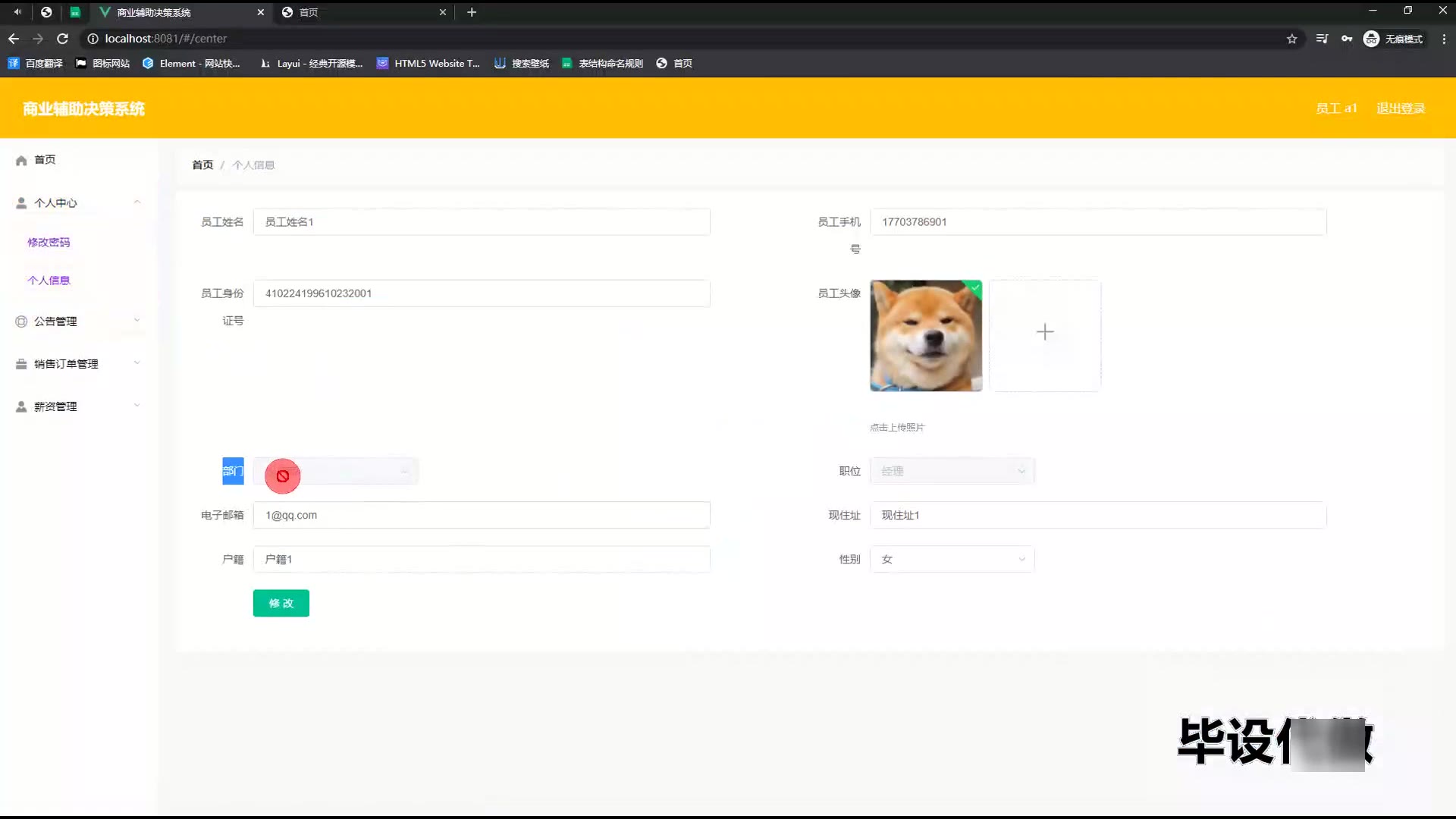Select 个人信息 in the sidebar
Image resolution: width=1456 pixels, height=819 pixels.
[x=49, y=281]
